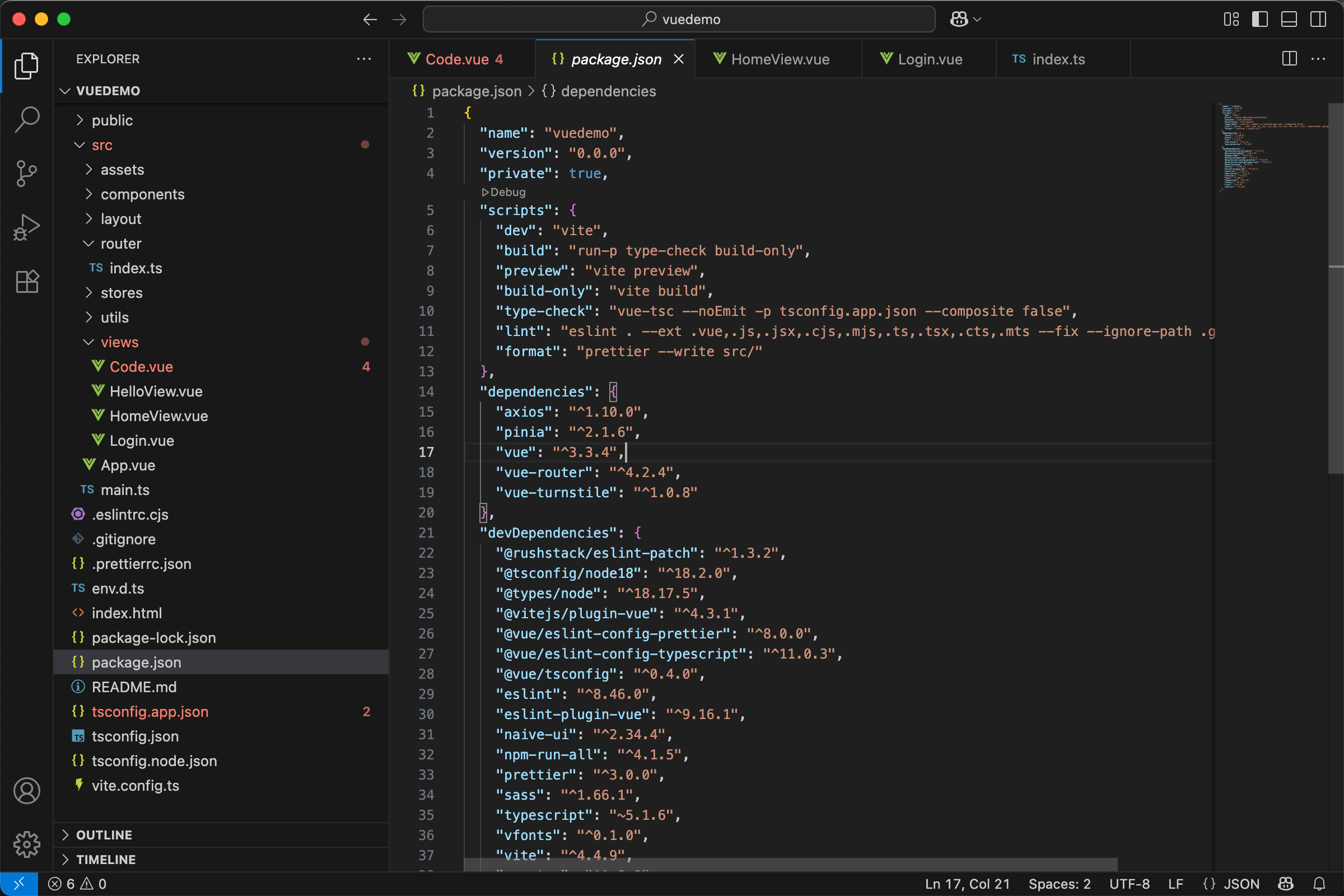1344x896 pixels.
Task: Click the vuedemo command center search field
Action: coord(679,20)
